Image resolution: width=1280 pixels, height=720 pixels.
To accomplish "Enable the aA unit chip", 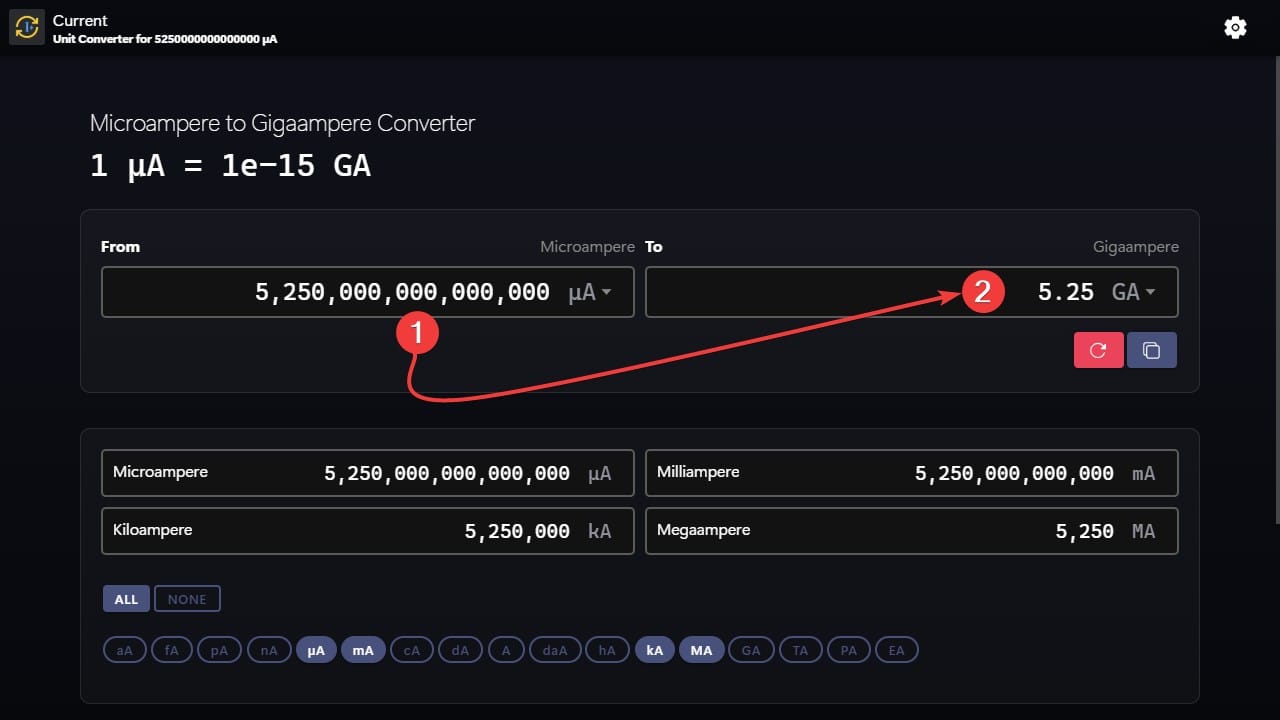I will click(x=124, y=649).
